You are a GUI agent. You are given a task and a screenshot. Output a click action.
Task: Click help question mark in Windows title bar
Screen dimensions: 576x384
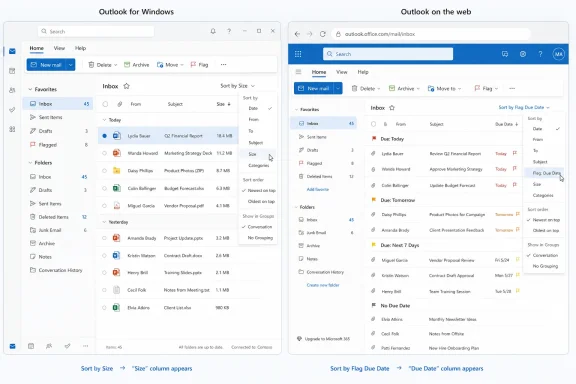(229, 31)
